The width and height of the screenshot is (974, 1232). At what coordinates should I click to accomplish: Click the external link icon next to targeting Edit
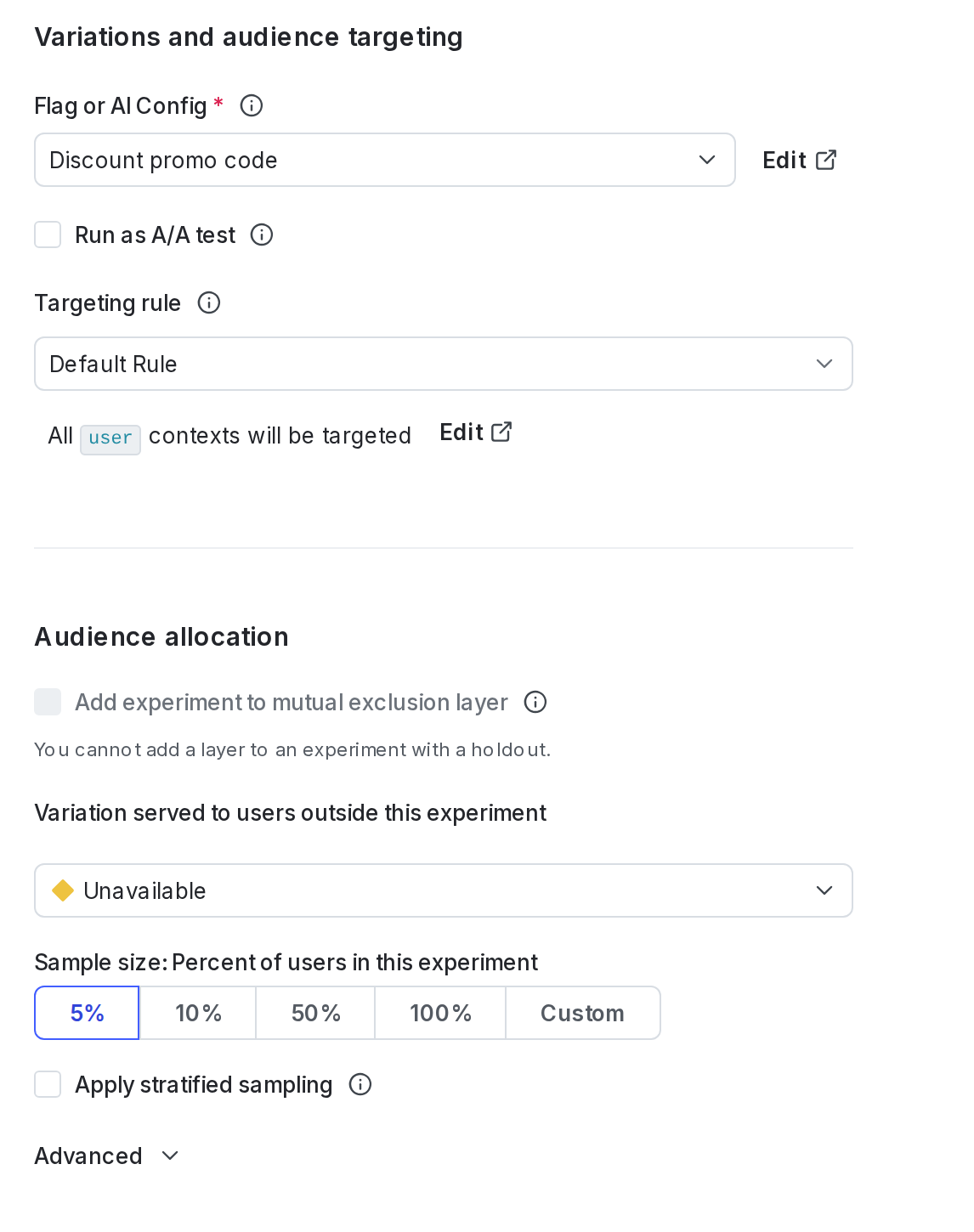click(x=501, y=432)
